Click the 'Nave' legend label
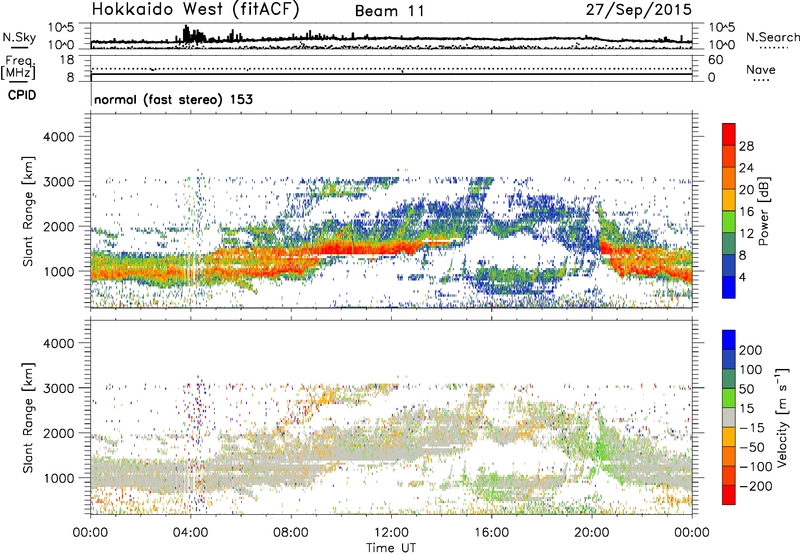 click(x=760, y=69)
